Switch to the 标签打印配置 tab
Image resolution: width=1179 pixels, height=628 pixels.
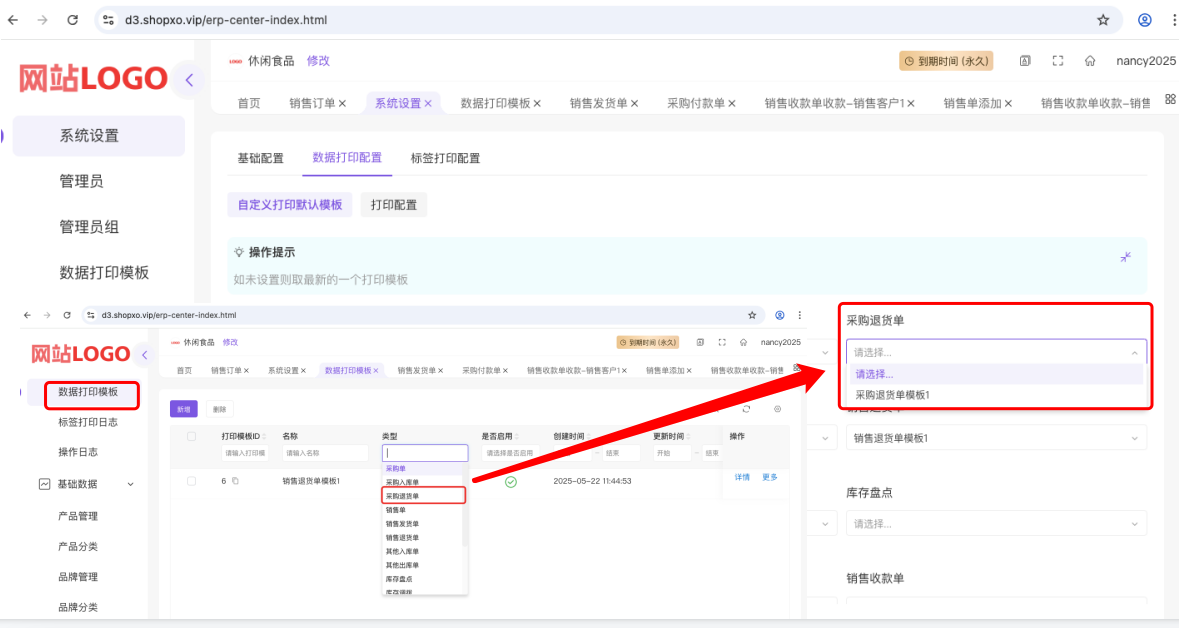pos(445,158)
